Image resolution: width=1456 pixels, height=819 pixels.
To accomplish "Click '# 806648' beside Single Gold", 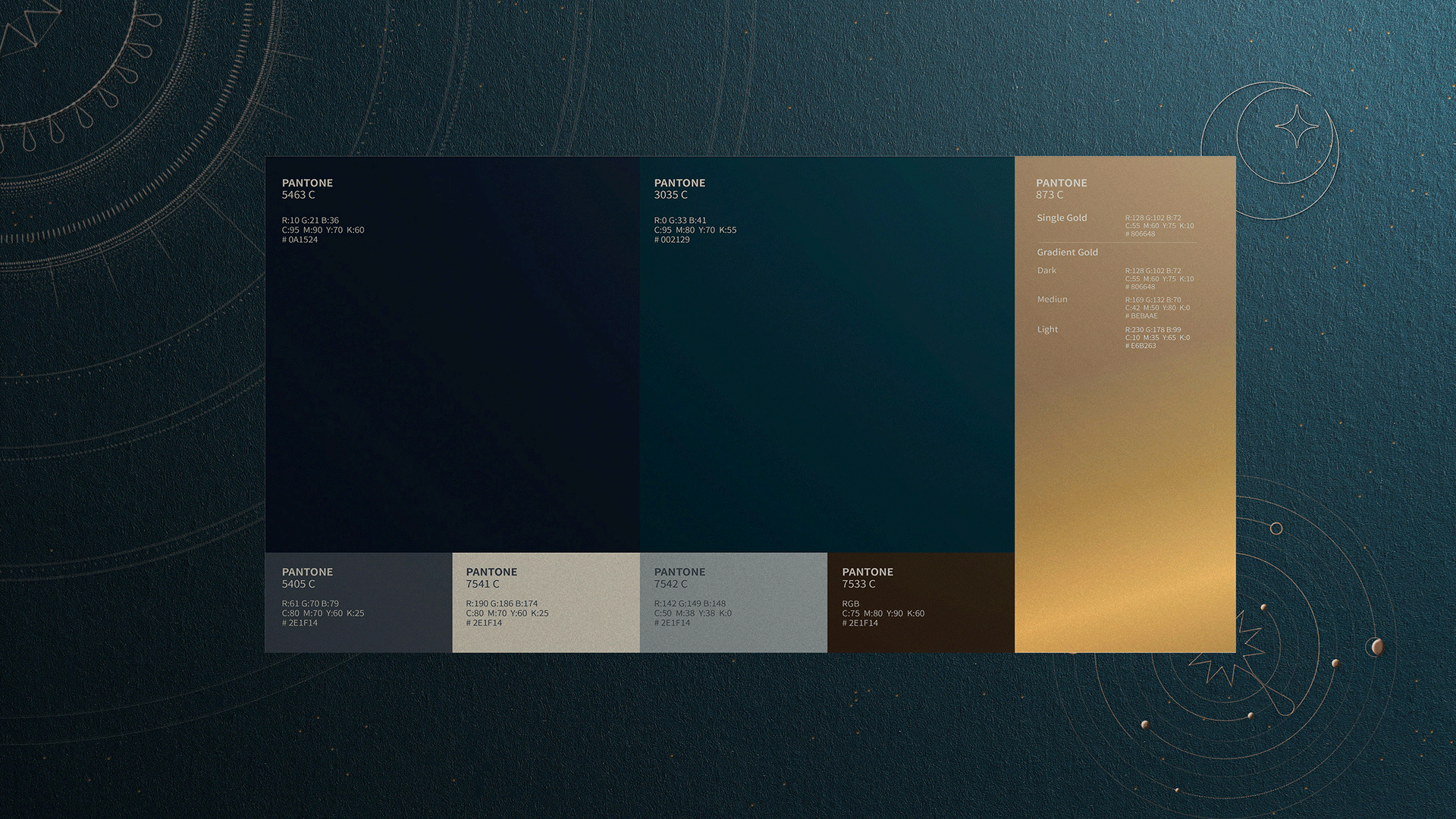I will (1140, 234).
